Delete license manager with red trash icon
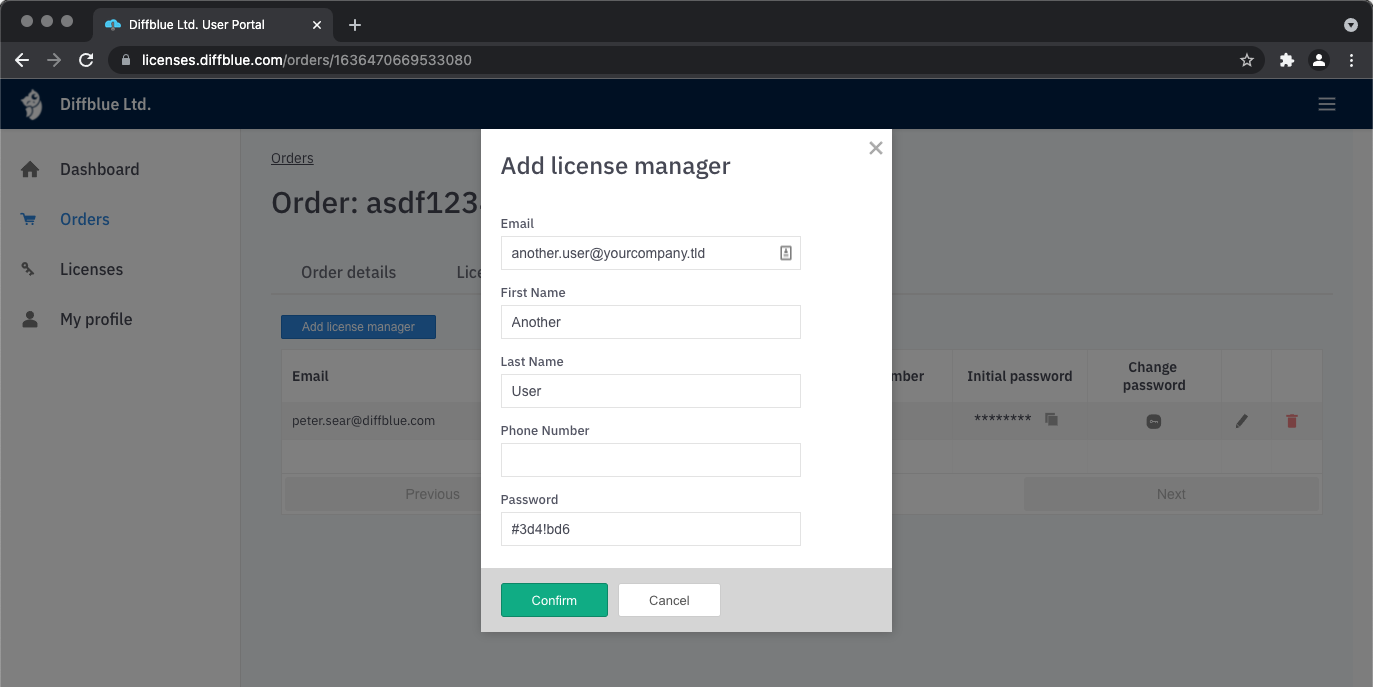The height and width of the screenshot is (687, 1373). [x=1291, y=422]
